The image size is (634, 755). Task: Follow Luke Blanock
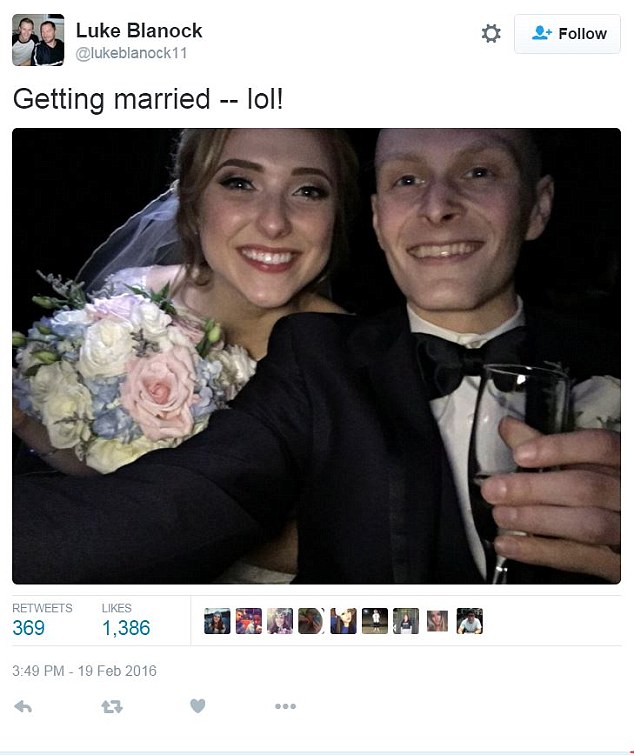pyautogui.click(x=567, y=34)
